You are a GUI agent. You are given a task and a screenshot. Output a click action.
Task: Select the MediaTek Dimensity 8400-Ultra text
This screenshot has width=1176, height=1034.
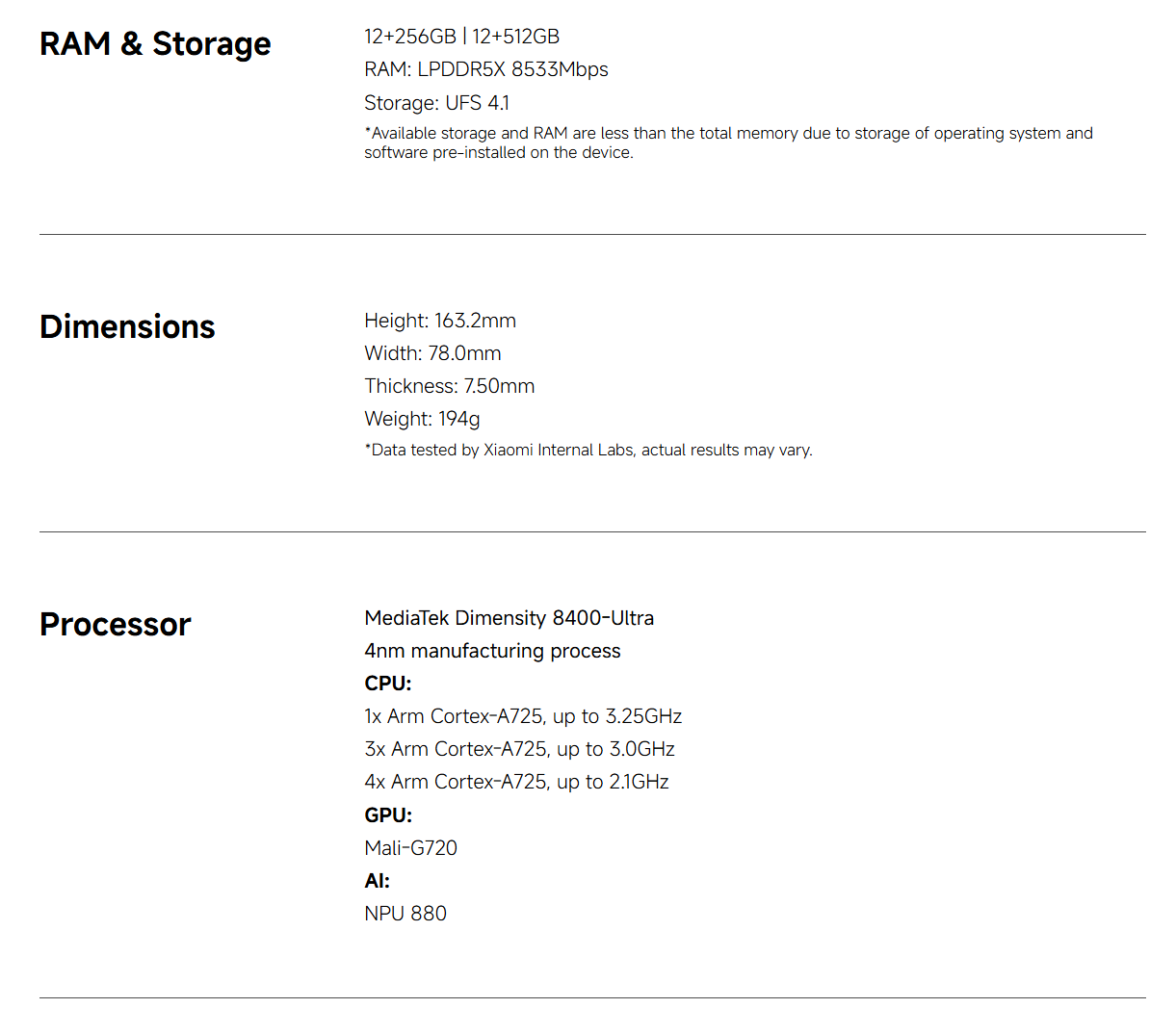point(509,618)
